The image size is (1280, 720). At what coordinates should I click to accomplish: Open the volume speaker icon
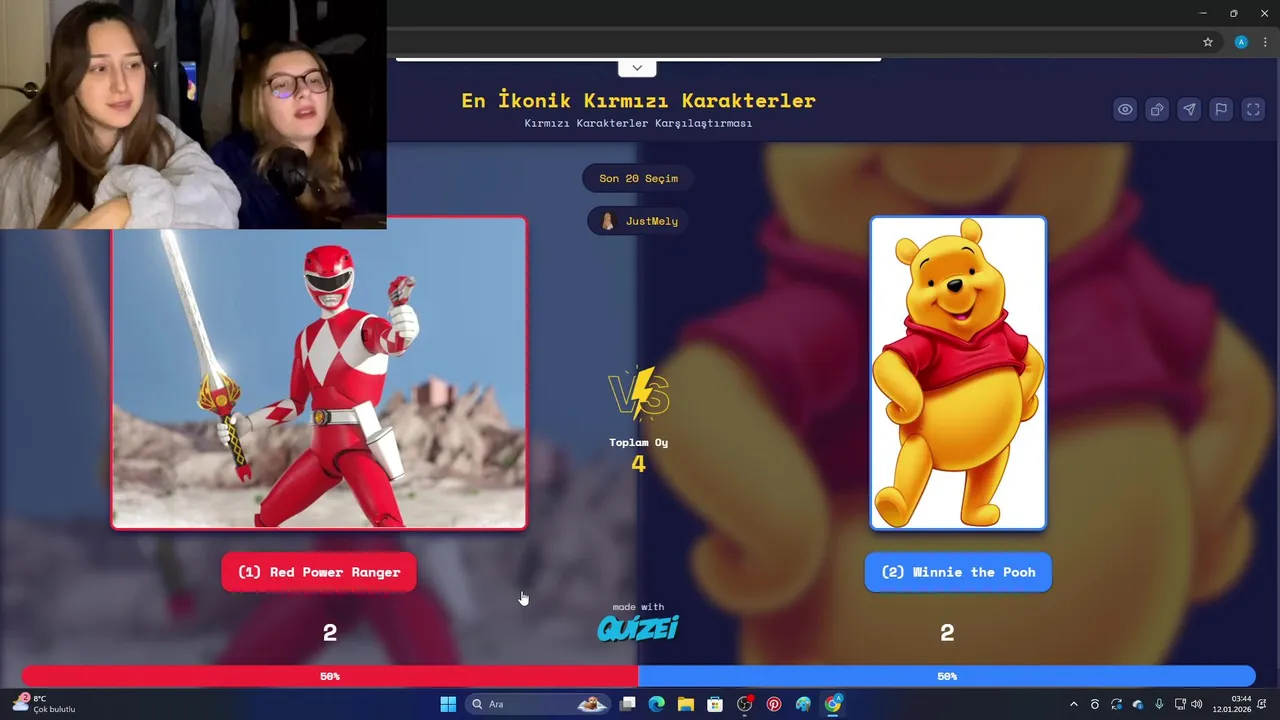(1197, 704)
